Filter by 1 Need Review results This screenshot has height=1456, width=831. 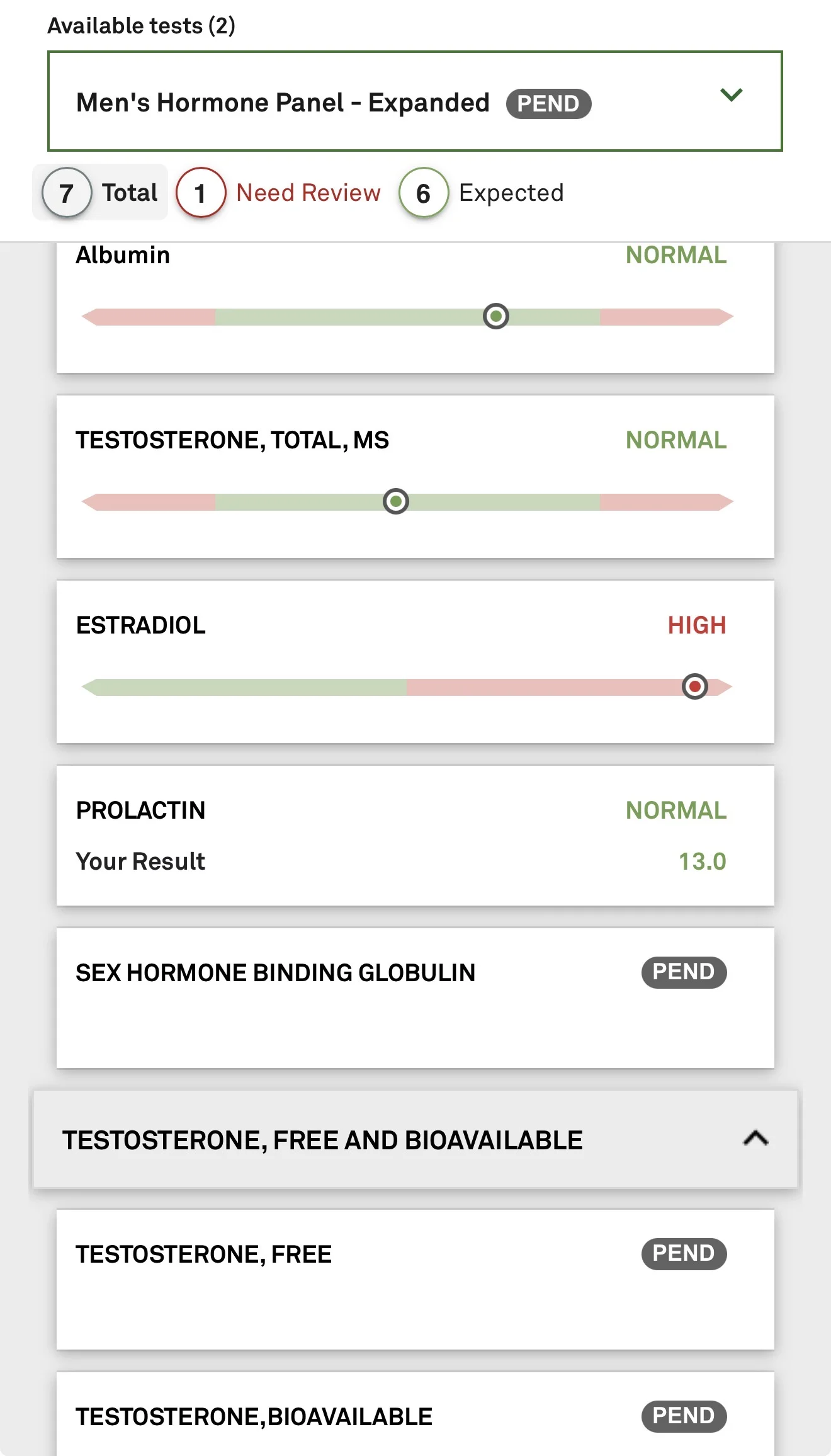click(x=279, y=193)
